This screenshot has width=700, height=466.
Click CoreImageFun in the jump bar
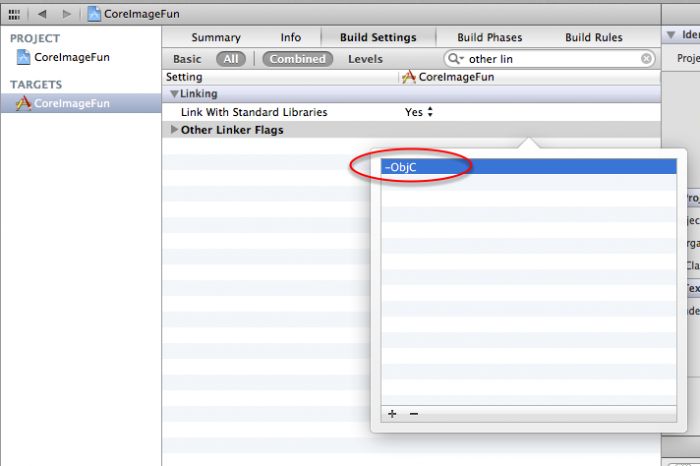point(133,14)
